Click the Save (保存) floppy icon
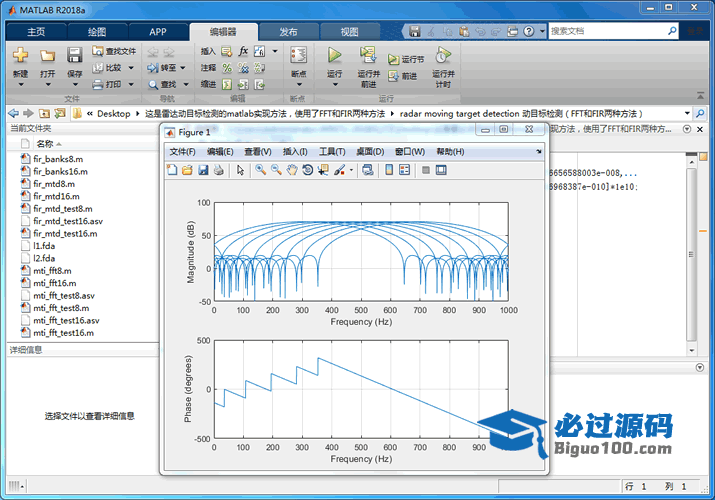Screen dimensions: 715x500 coord(74,55)
